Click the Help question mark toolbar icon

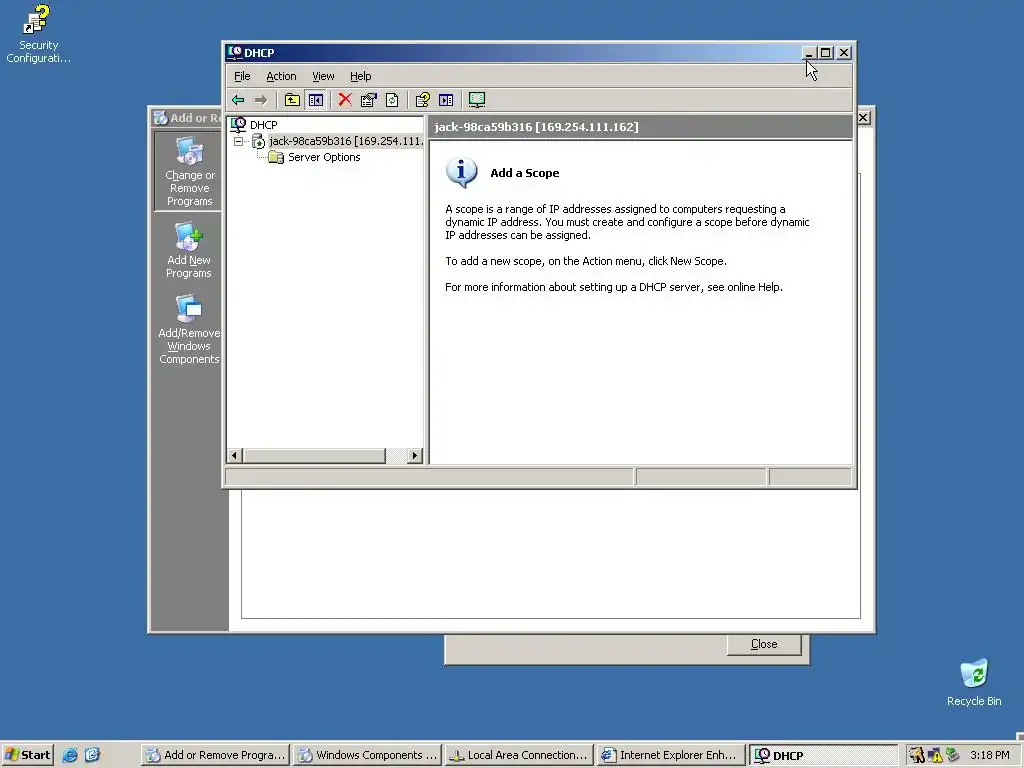[x=423, y=100]
